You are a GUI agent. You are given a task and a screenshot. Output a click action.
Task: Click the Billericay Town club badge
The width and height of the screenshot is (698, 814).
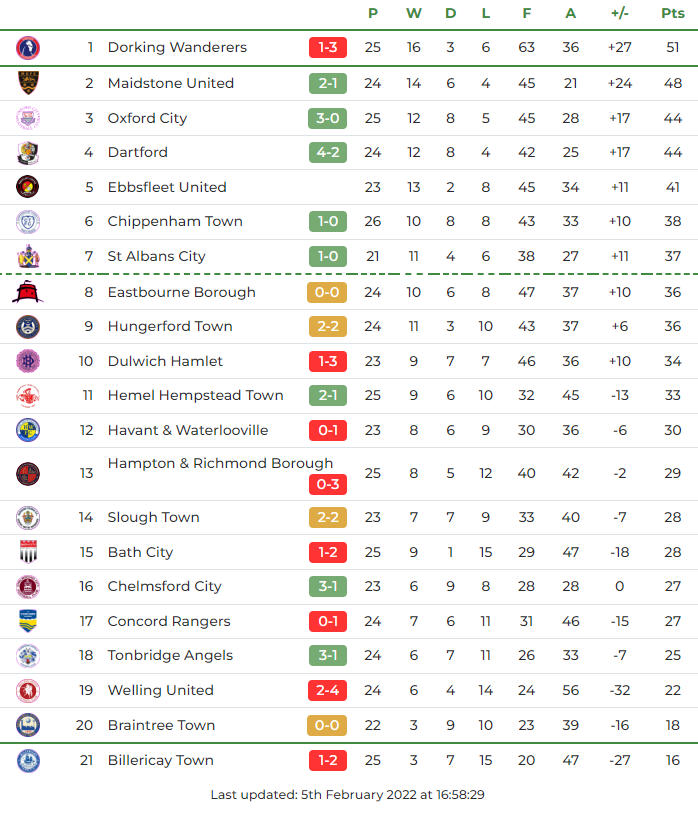28,760
